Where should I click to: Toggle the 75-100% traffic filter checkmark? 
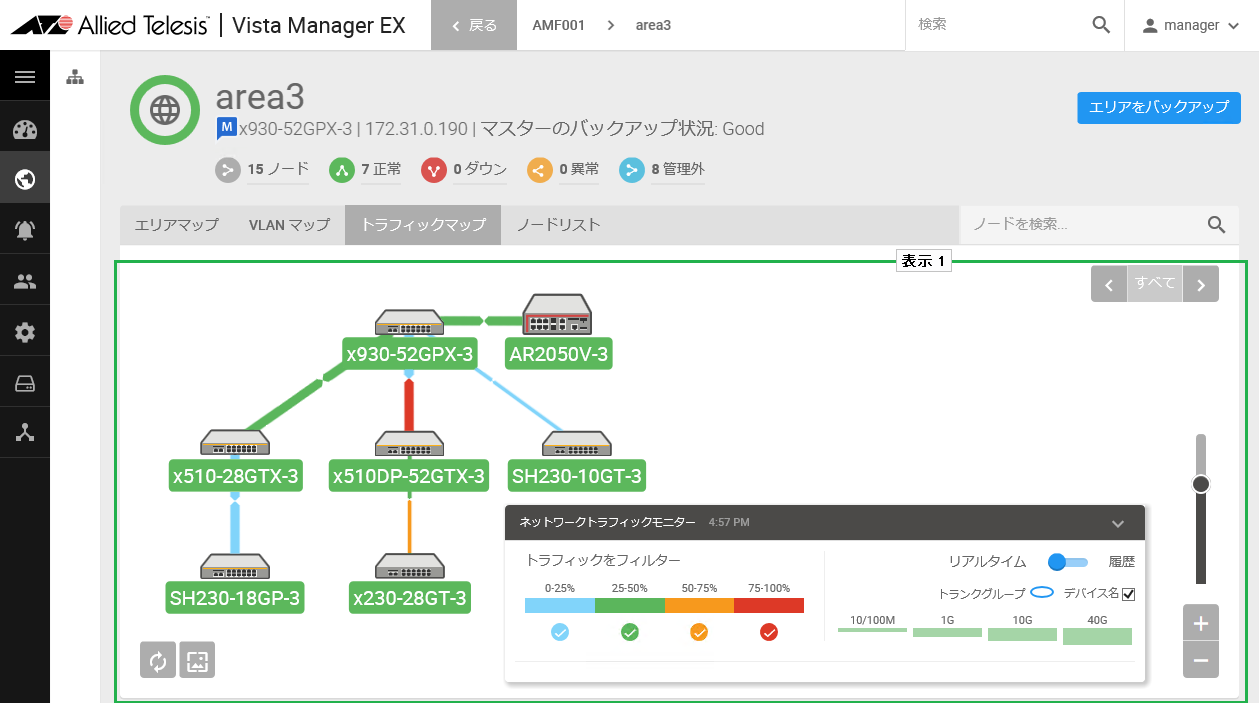tap(769, 632)
